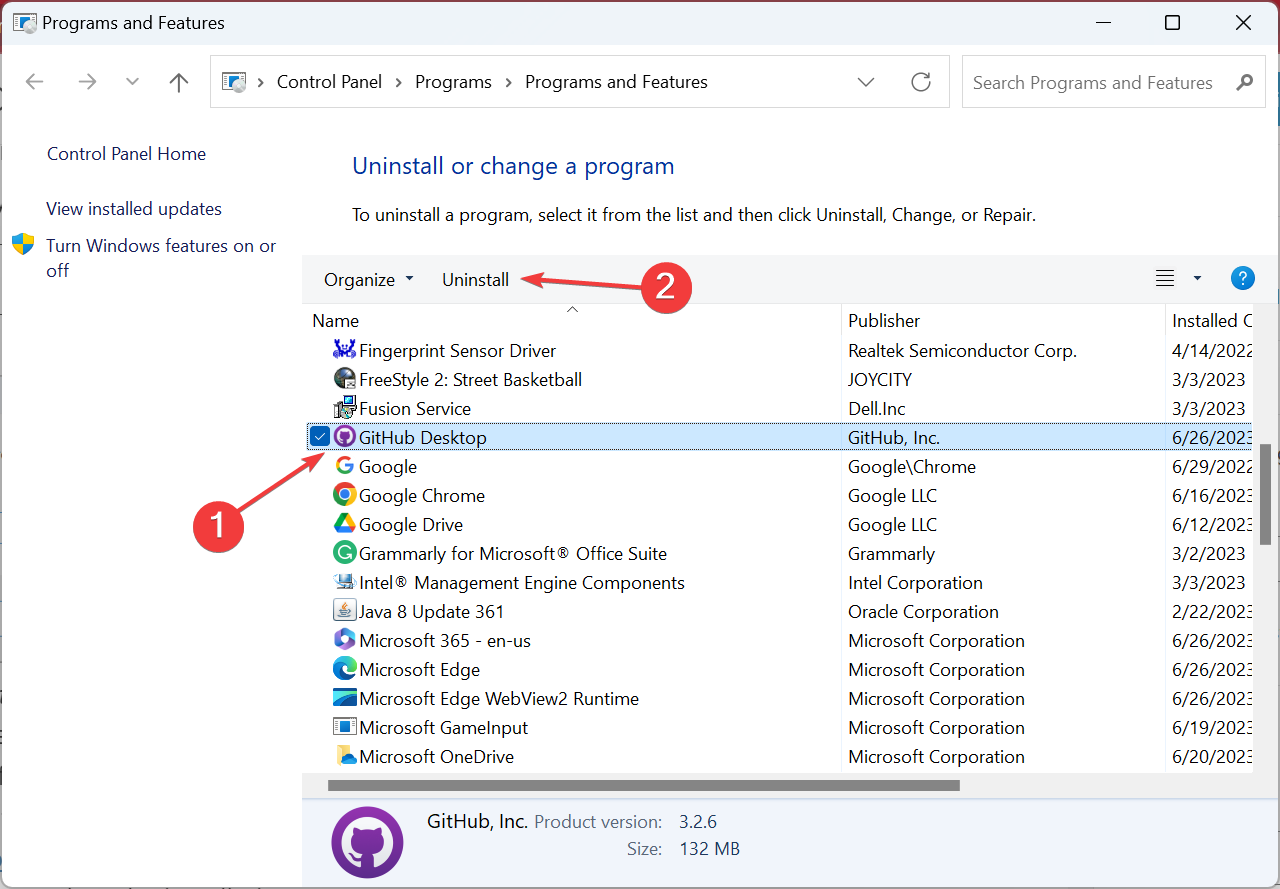This screenshot has width=1280, height=889.
Task: Click the product version 3.2.6 value
Action: pos(698,822)
